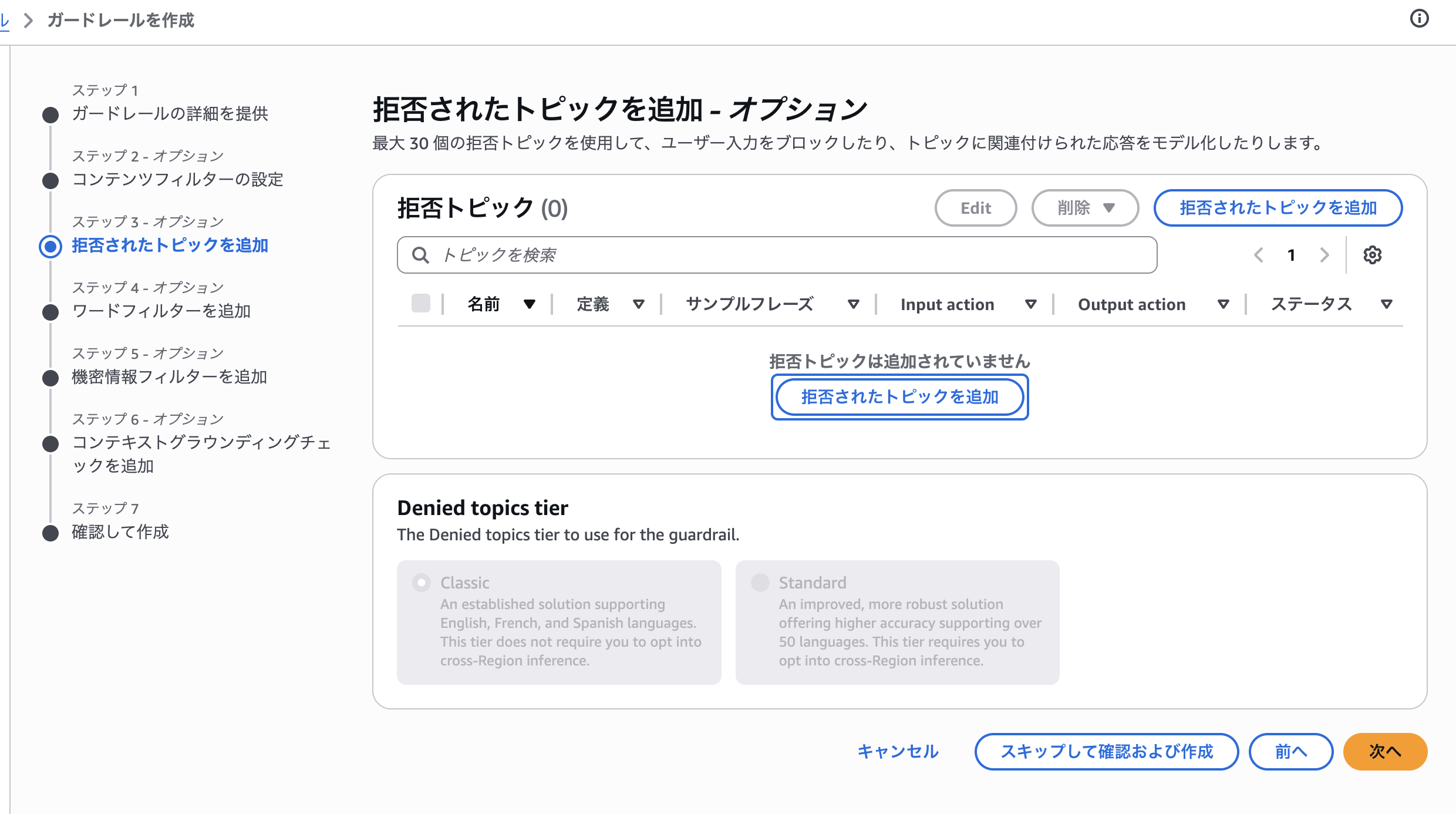Click the orange 次へ button

(x=1384, y=752)
